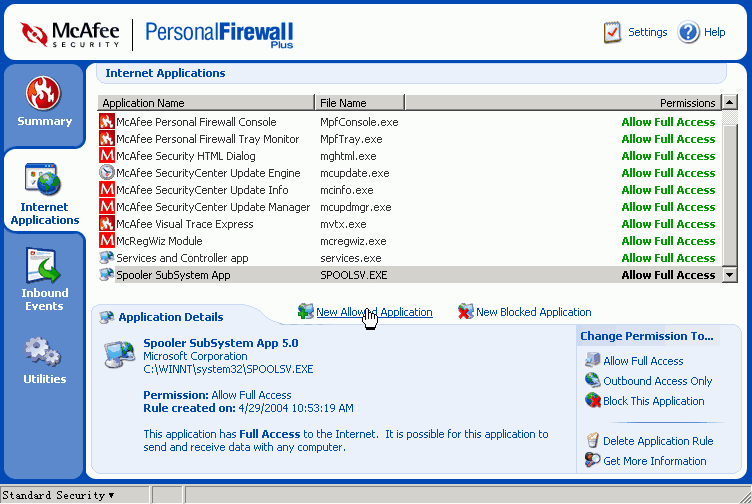Click the Delete Application Rule trash icon
The image size is (752, 504).
[593, 441]
